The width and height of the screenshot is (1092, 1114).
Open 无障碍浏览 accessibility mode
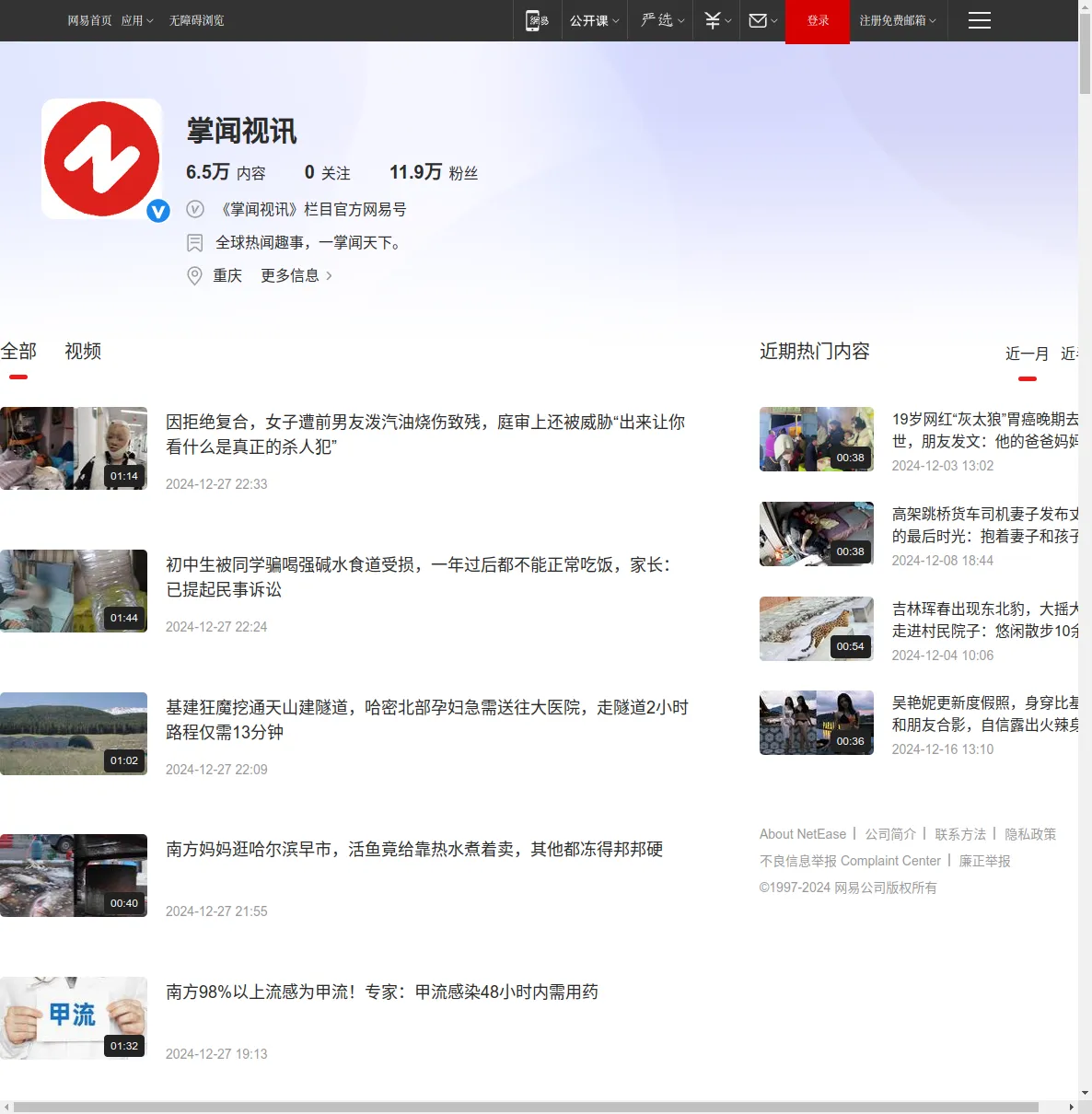tap(196, 20)
